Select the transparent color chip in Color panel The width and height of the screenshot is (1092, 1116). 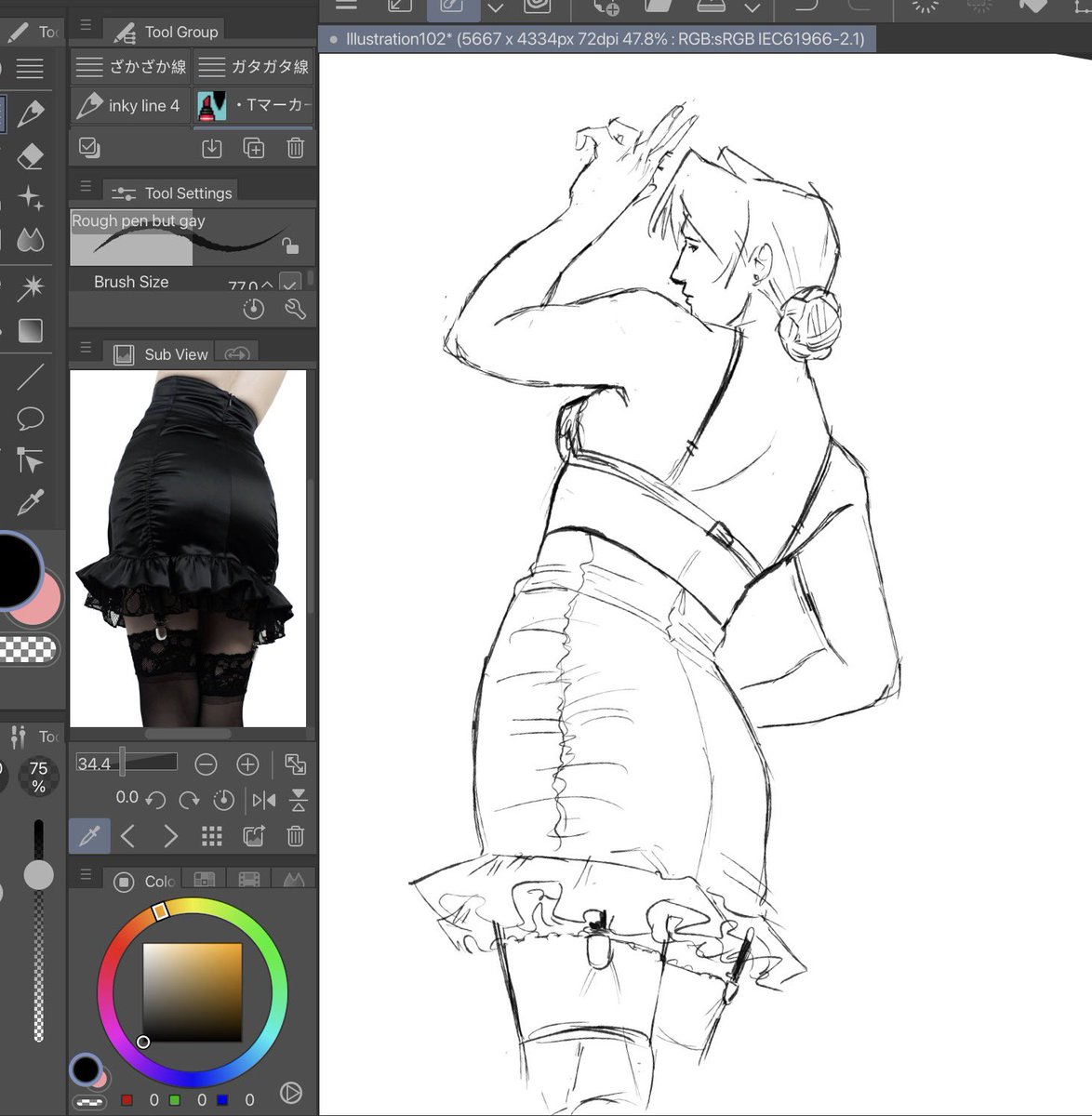(90, 1101)
